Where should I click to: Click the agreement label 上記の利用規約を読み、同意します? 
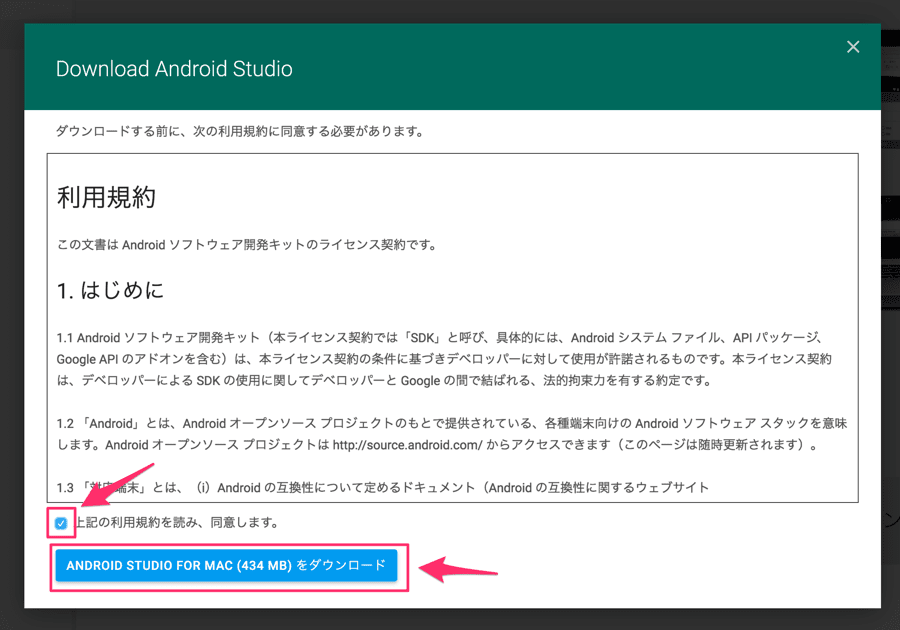pyautogui.click(x=178, y=523)
